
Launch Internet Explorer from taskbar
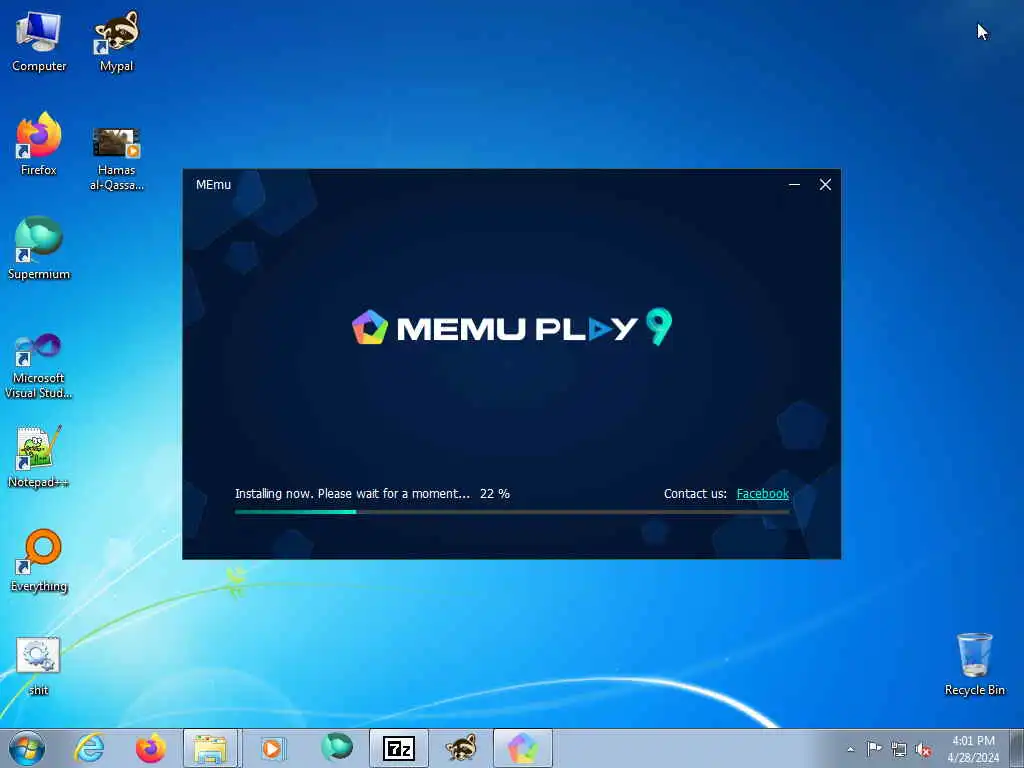pyautogui.click(x=89, y=748)
